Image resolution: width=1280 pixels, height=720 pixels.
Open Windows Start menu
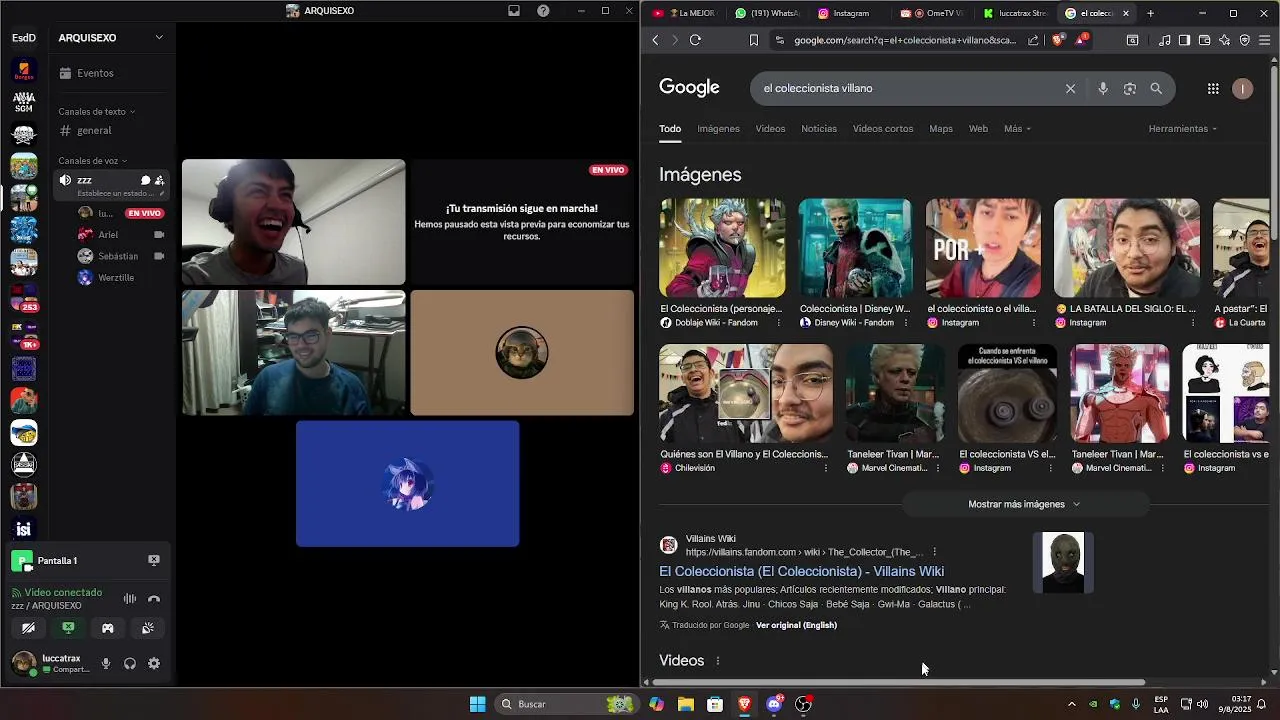[x=478, y=704]
